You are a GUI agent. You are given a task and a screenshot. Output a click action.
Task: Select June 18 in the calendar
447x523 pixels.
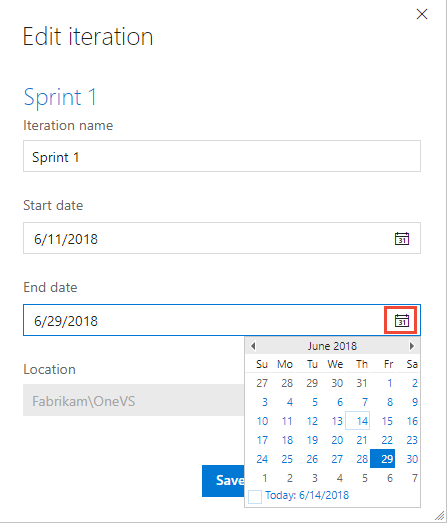pos(287,440)
